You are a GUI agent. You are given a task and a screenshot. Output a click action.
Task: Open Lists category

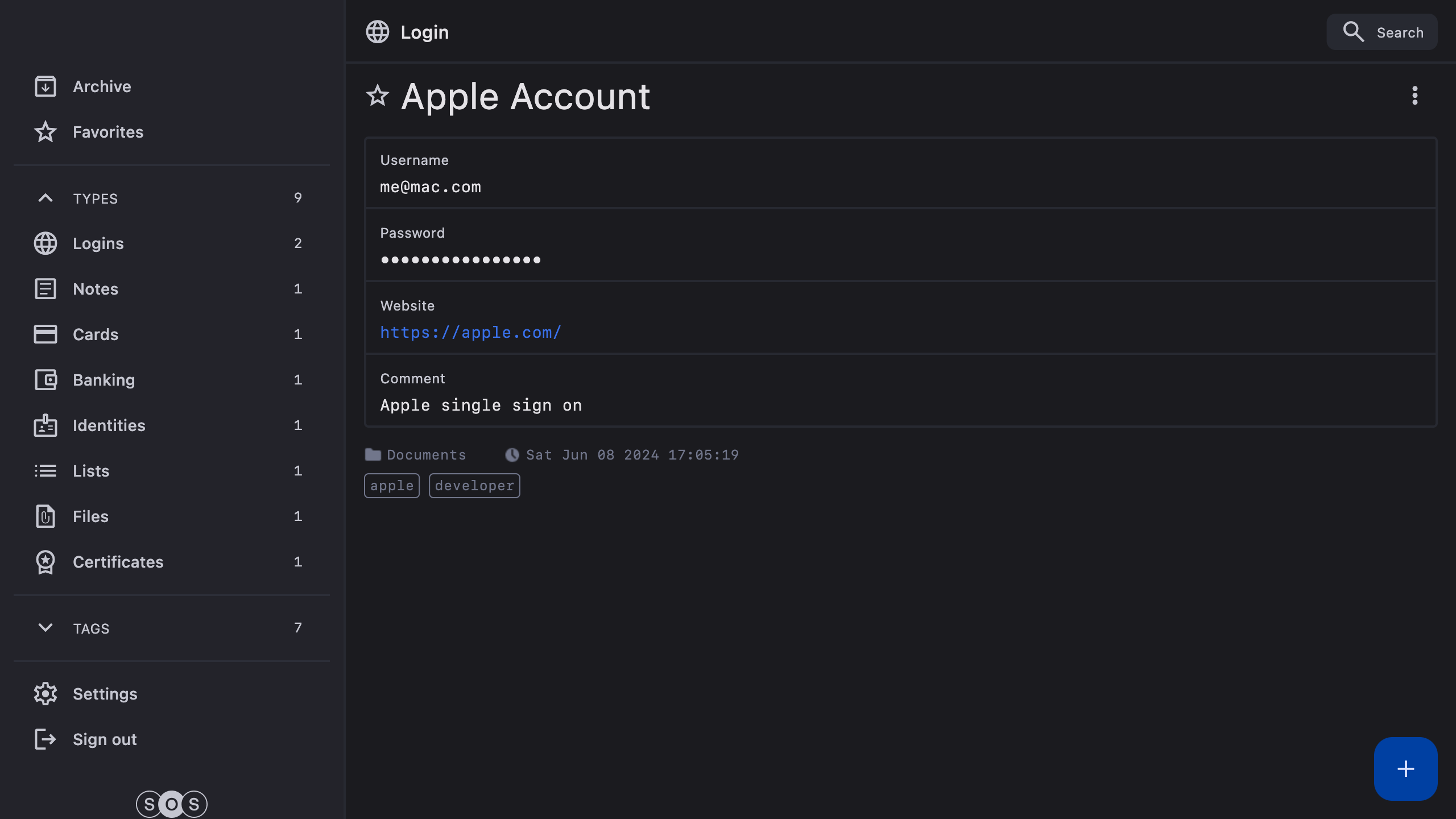pos(91,471)
